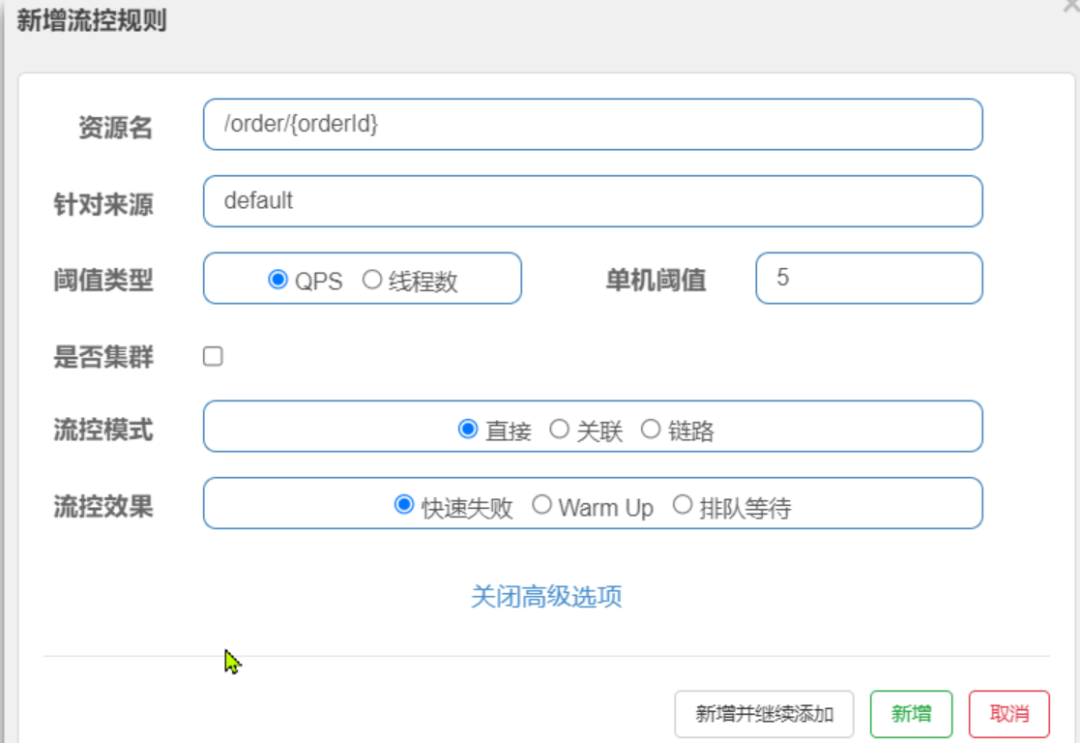Click the 针对来源 default input field

[x=592, y=201]
